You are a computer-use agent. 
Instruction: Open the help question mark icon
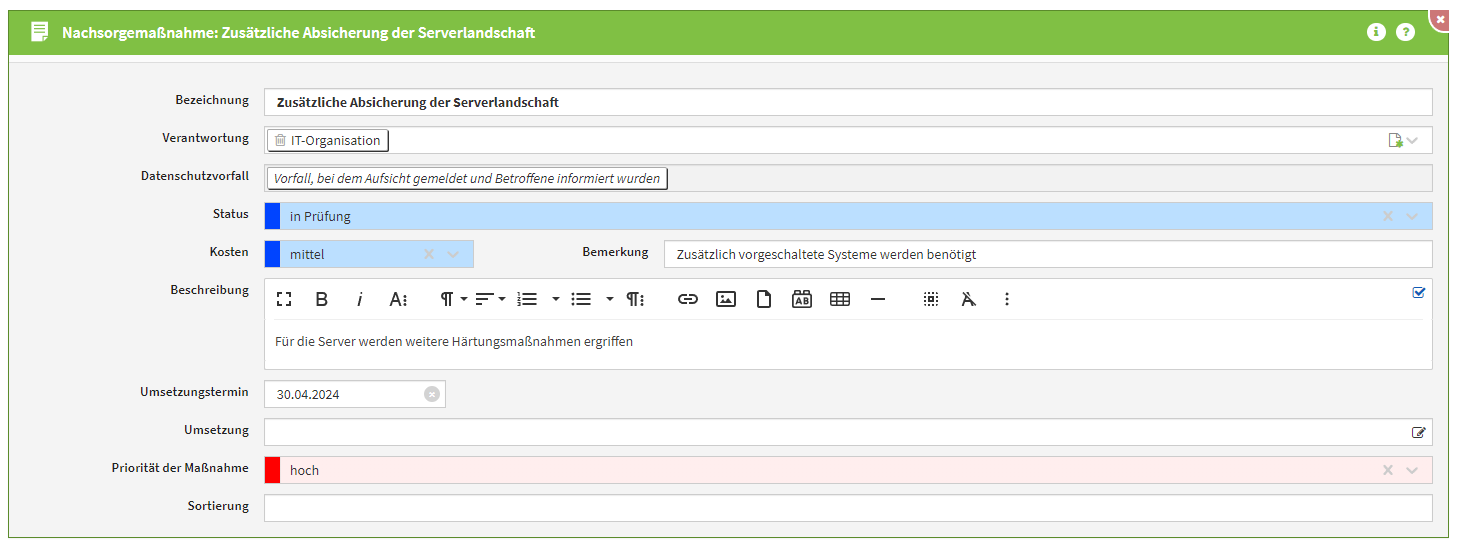click(1405, 32)
